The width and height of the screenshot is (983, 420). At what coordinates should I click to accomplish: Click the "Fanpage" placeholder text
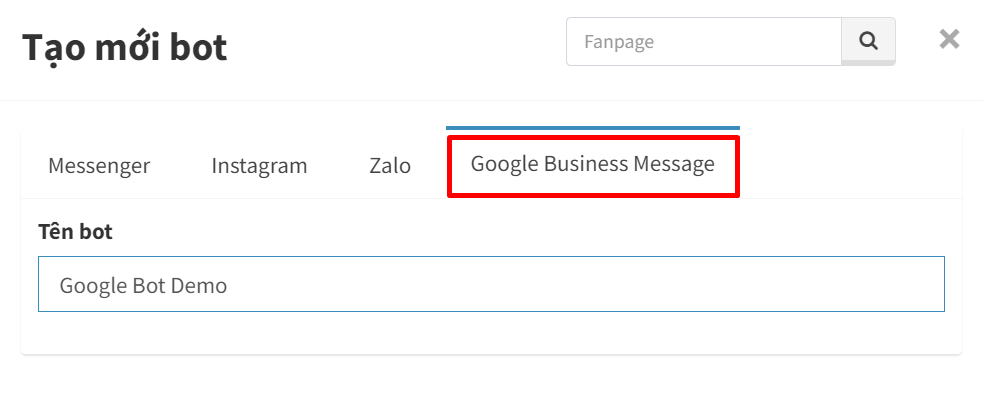(619, 42)
